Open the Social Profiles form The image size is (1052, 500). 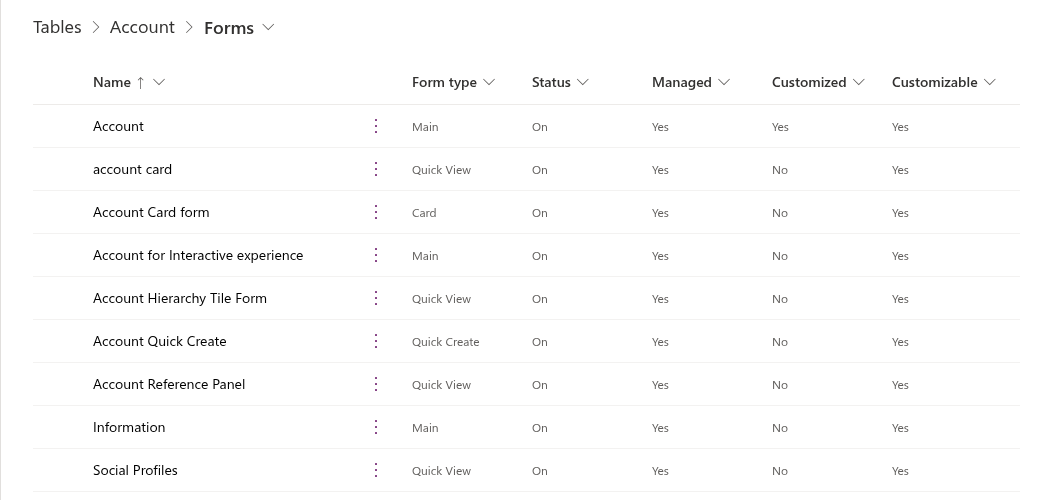[x=135, y=470]
